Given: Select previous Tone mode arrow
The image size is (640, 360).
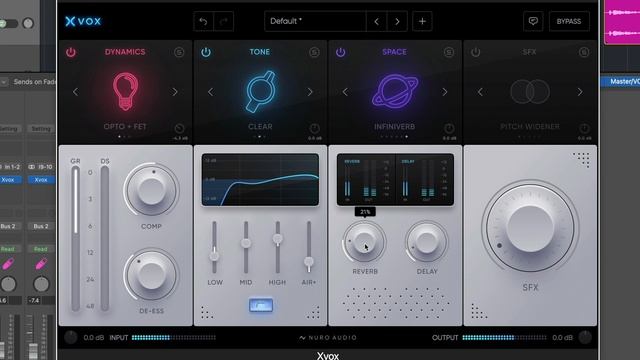Looking at the screenshot, I should click(x=210, y=92).
